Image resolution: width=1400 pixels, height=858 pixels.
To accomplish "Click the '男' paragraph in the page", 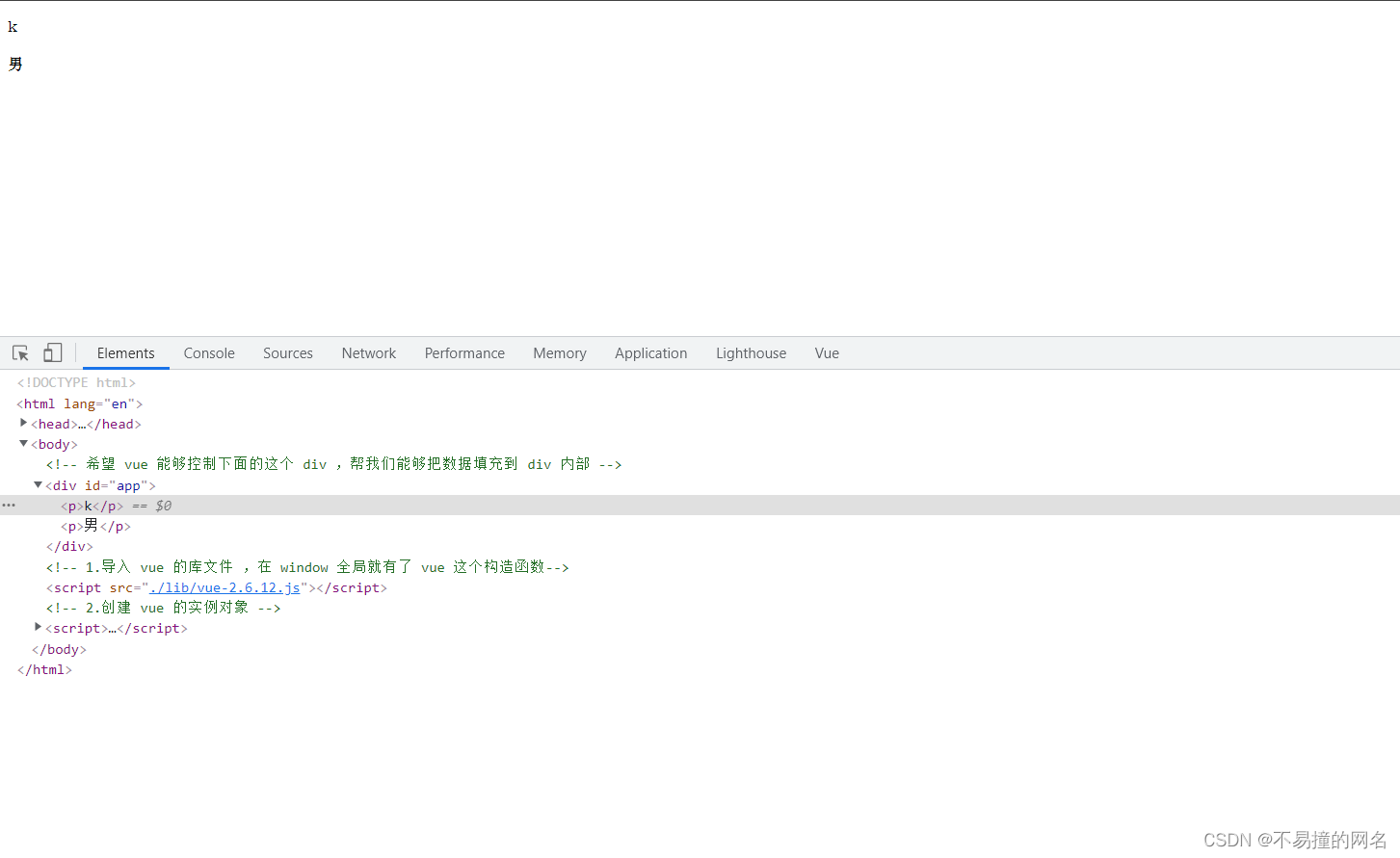I will point(15,64).
